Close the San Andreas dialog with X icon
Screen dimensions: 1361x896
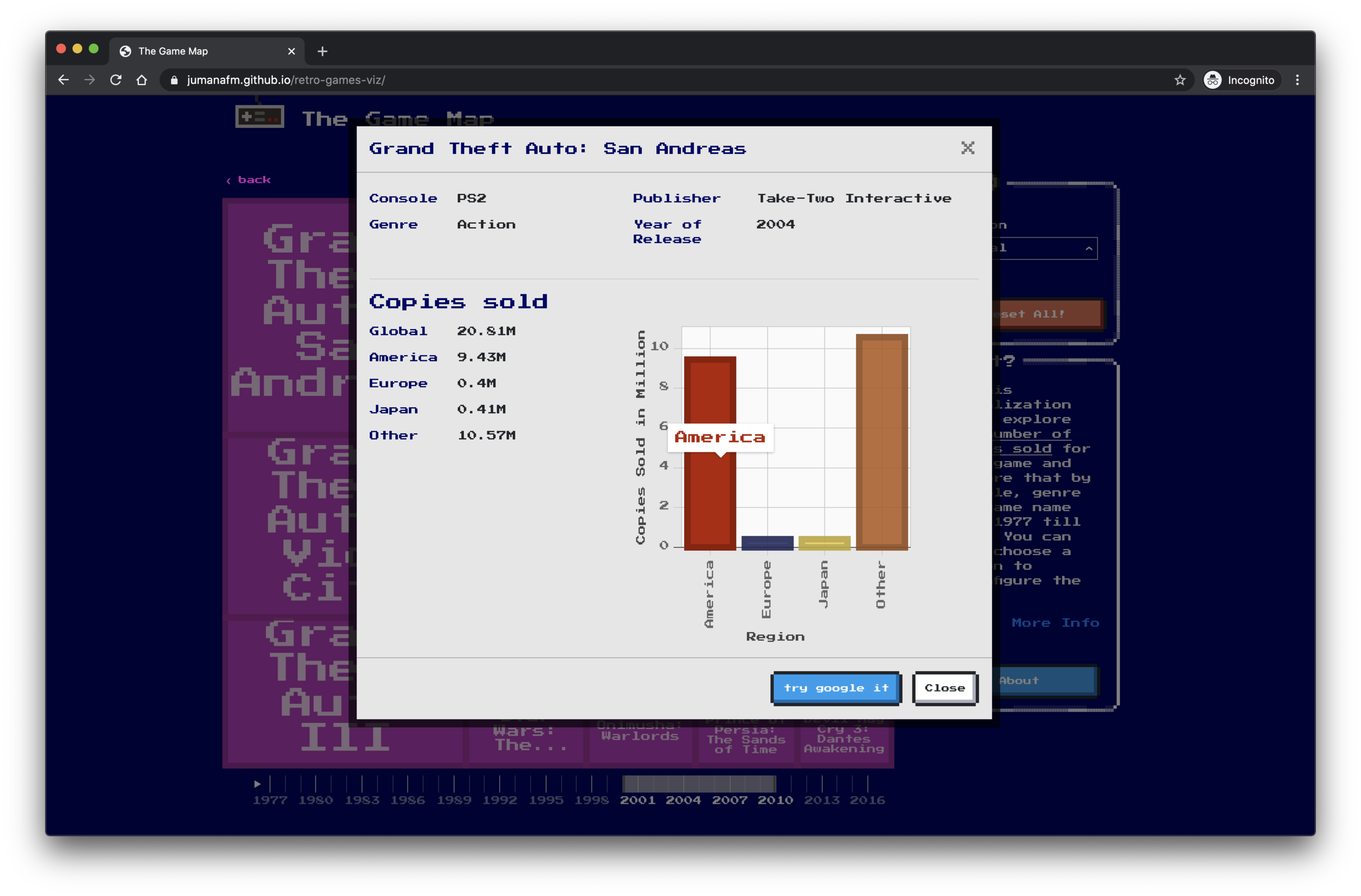click(x=967, y=148)
